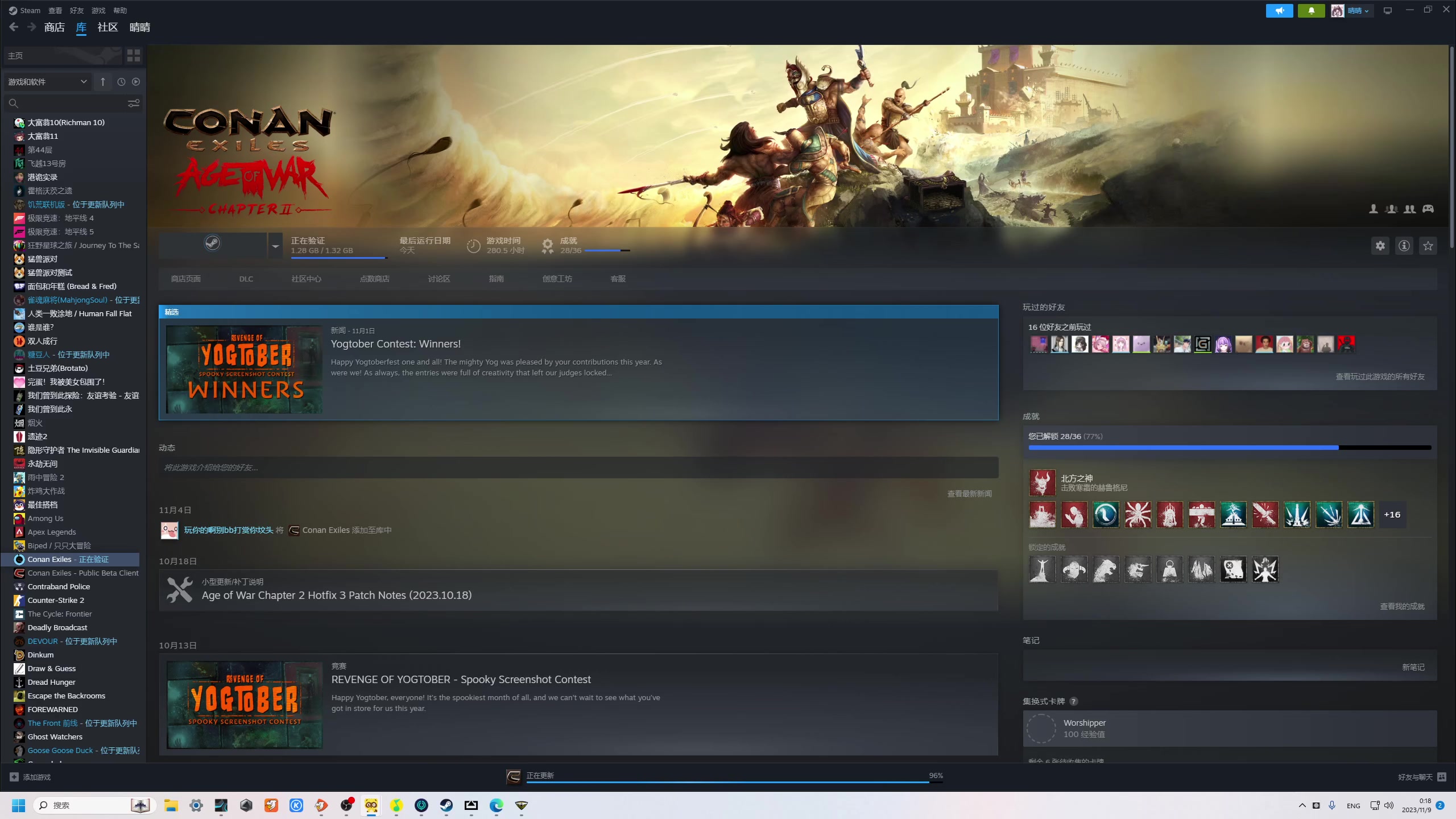Show ready-to-play games filter icon
This screenshot has width=1456, height=819.
[136, 82]
